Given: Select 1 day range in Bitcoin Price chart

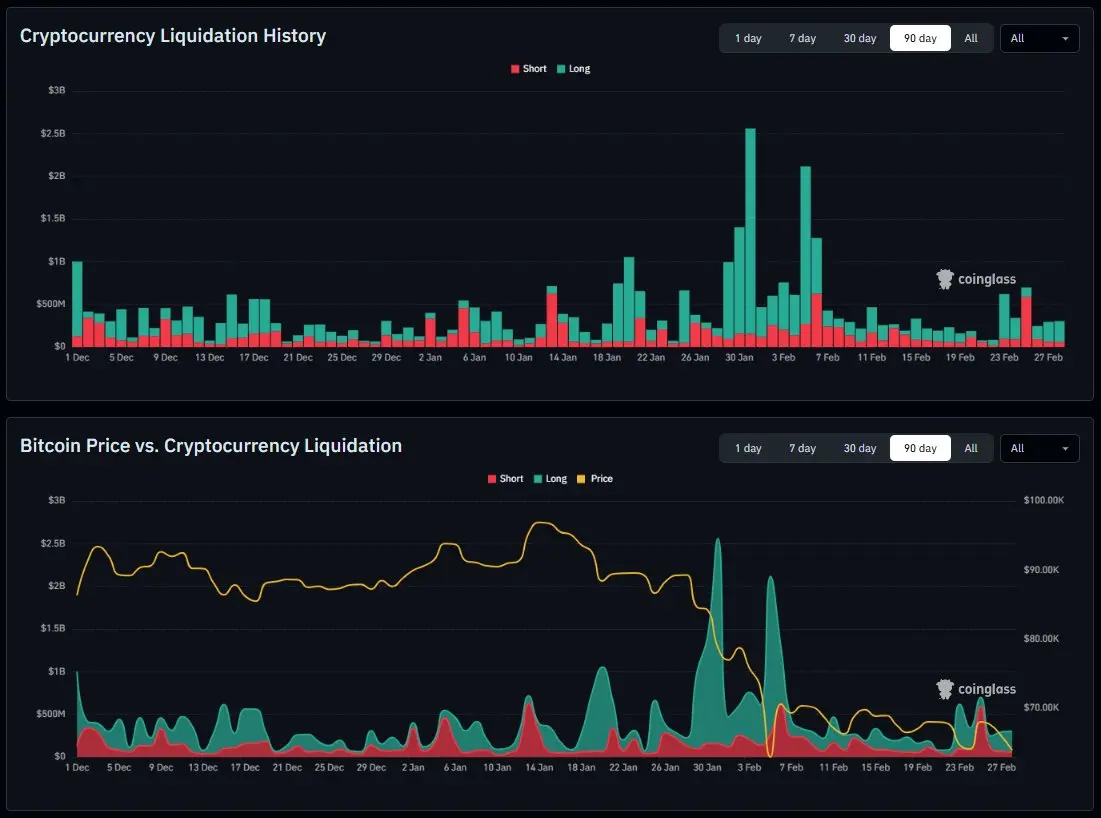Looking at the screenshot, I should 748,448.
